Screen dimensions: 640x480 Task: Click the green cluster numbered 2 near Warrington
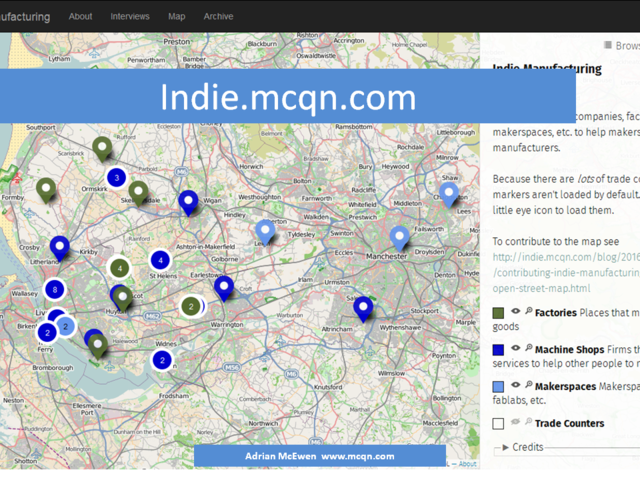(x=190, y=307)
